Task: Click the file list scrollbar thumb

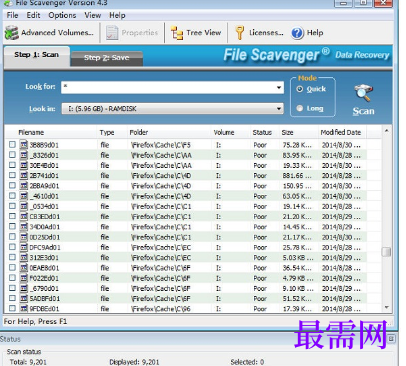Action: point(386,252)
